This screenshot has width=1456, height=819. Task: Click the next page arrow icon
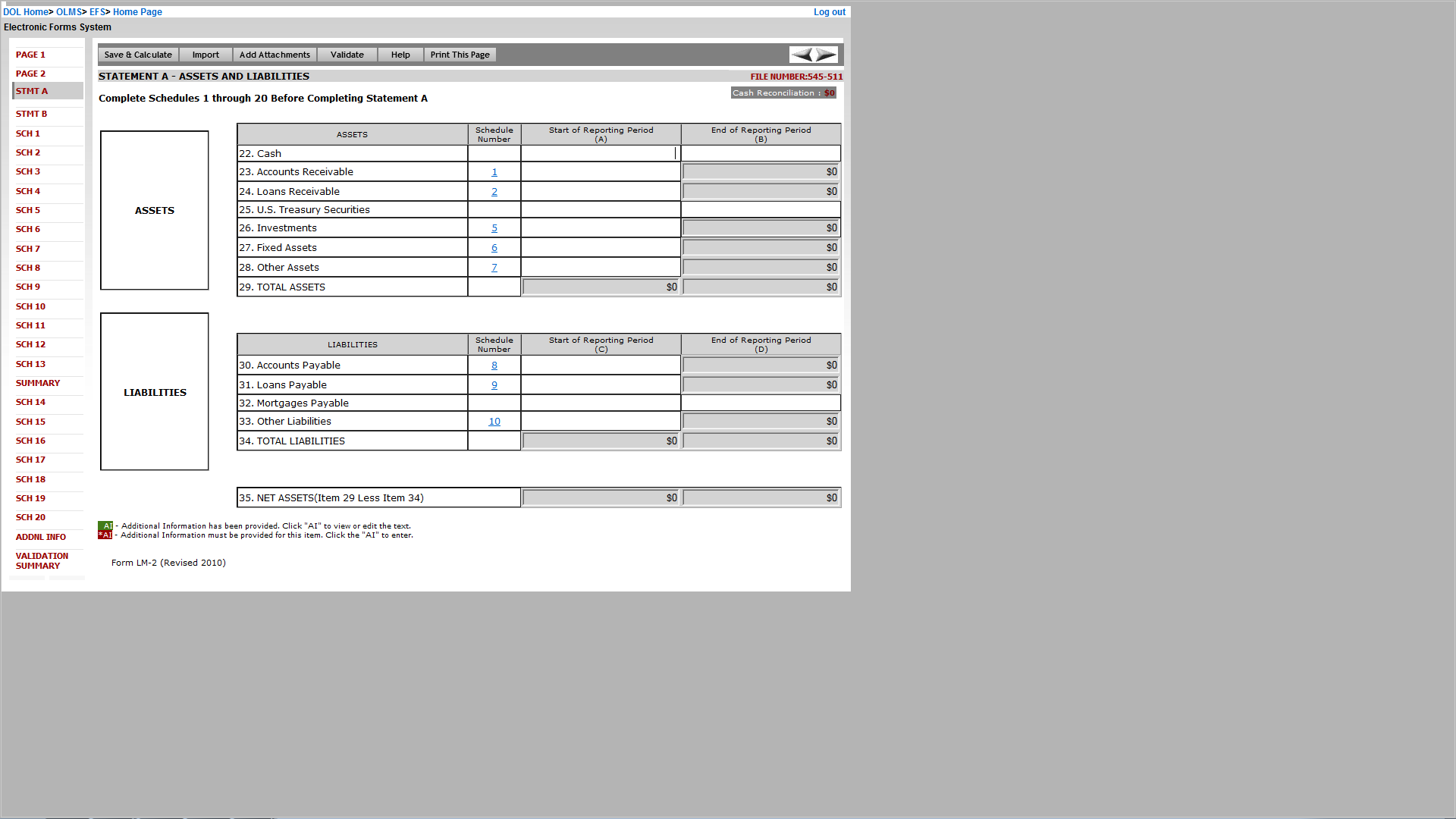[826, 55]
